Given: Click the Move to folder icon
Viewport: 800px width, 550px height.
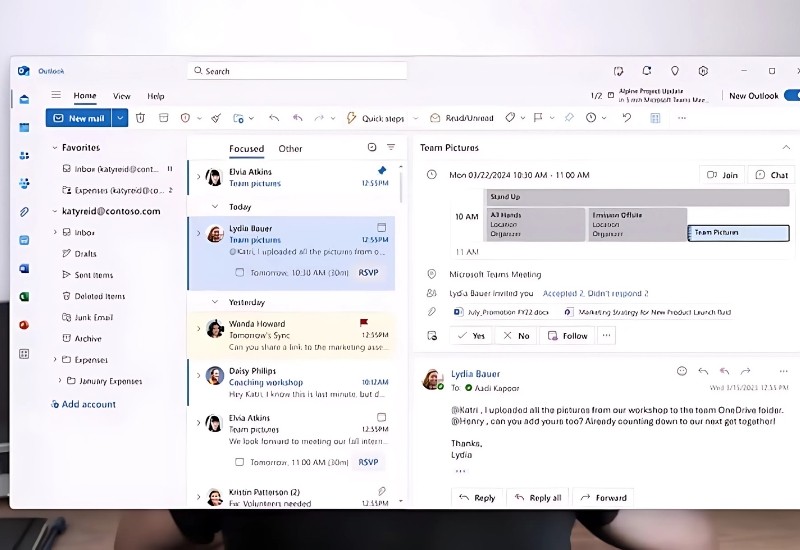Looking at the screenshot, I should pyautogui.click(x=238, y=118).
